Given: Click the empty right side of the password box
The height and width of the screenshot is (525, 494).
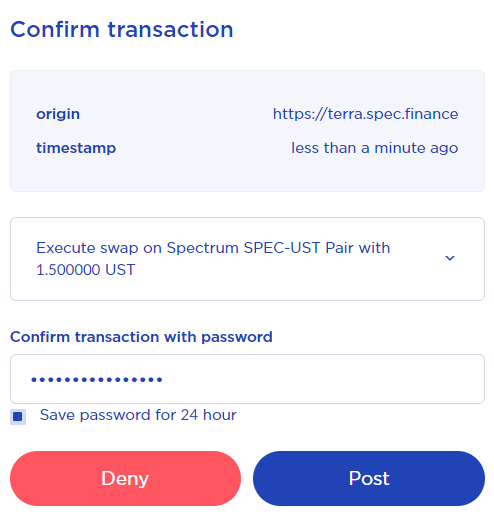Looking at the screenshot, I should coord(335,379).
